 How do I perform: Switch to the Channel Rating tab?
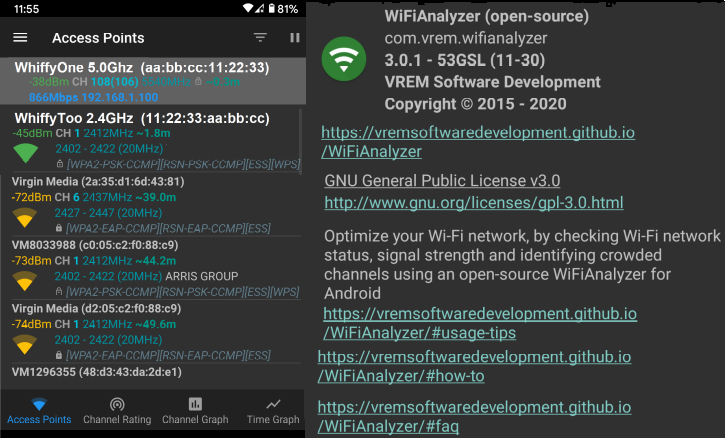tap(117, 411)
